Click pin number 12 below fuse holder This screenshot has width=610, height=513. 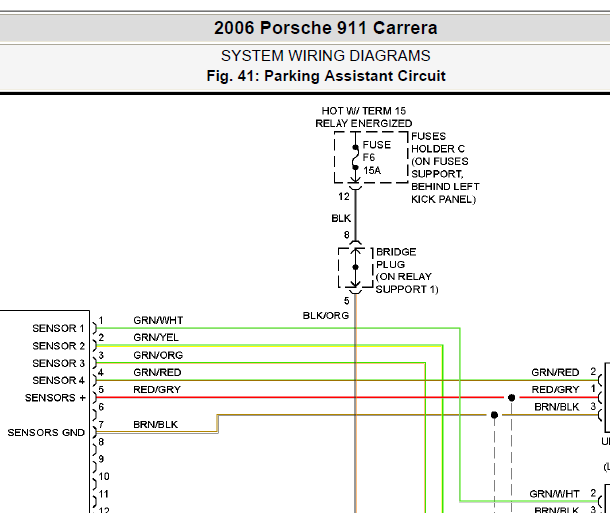coord(344,196)
